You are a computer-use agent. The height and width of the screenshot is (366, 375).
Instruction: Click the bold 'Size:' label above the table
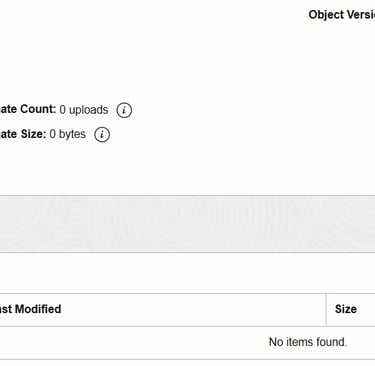tap(33, 134)
